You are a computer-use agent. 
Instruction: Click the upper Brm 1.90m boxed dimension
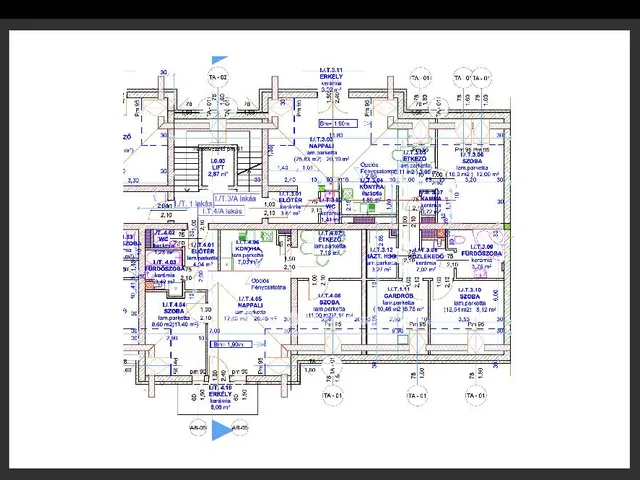(347, 124)
